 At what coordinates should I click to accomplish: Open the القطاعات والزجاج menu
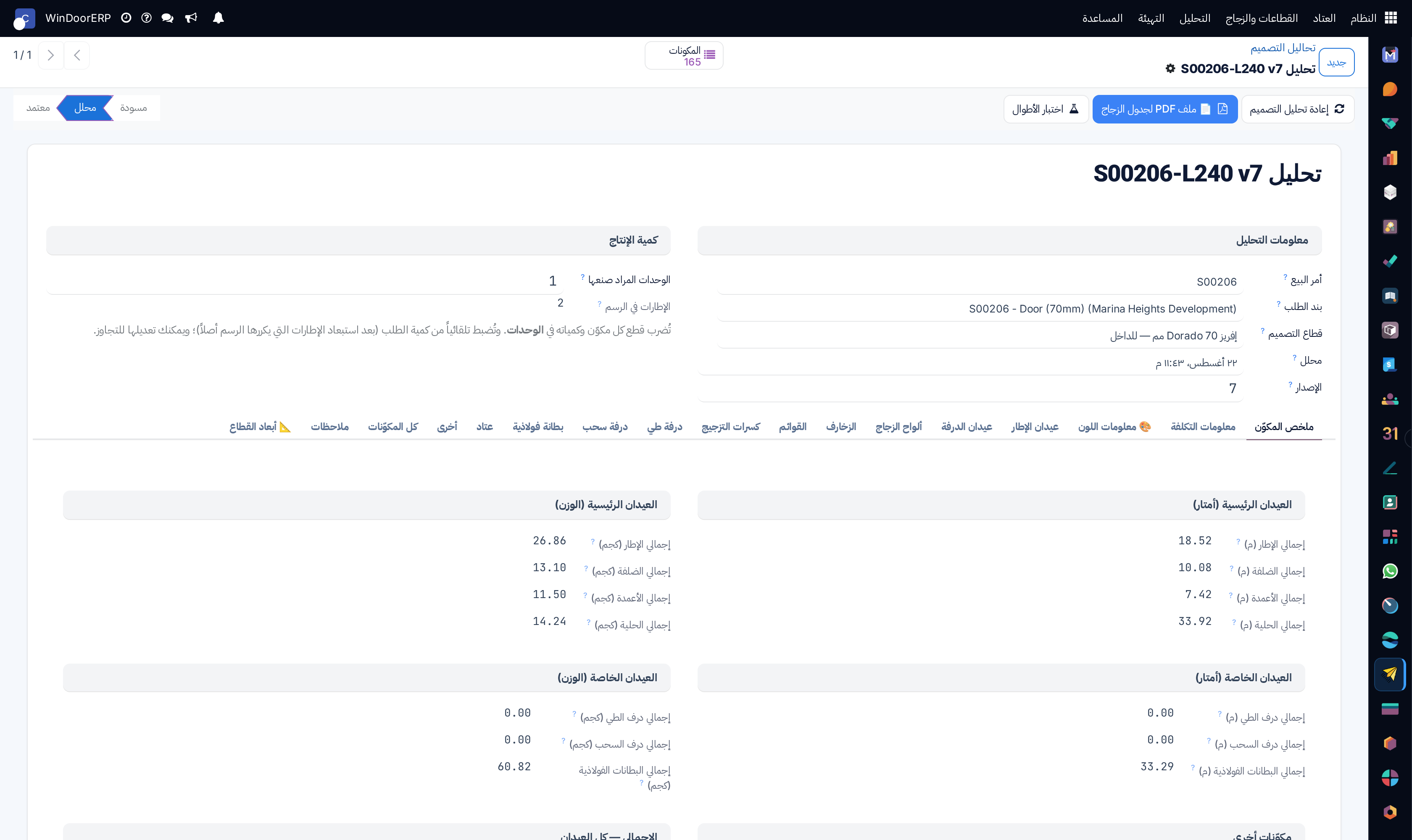(x=1262, y=18)
